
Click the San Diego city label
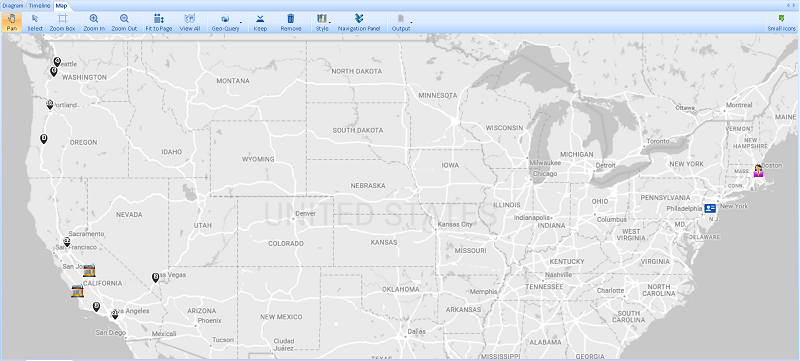point(110,333)
